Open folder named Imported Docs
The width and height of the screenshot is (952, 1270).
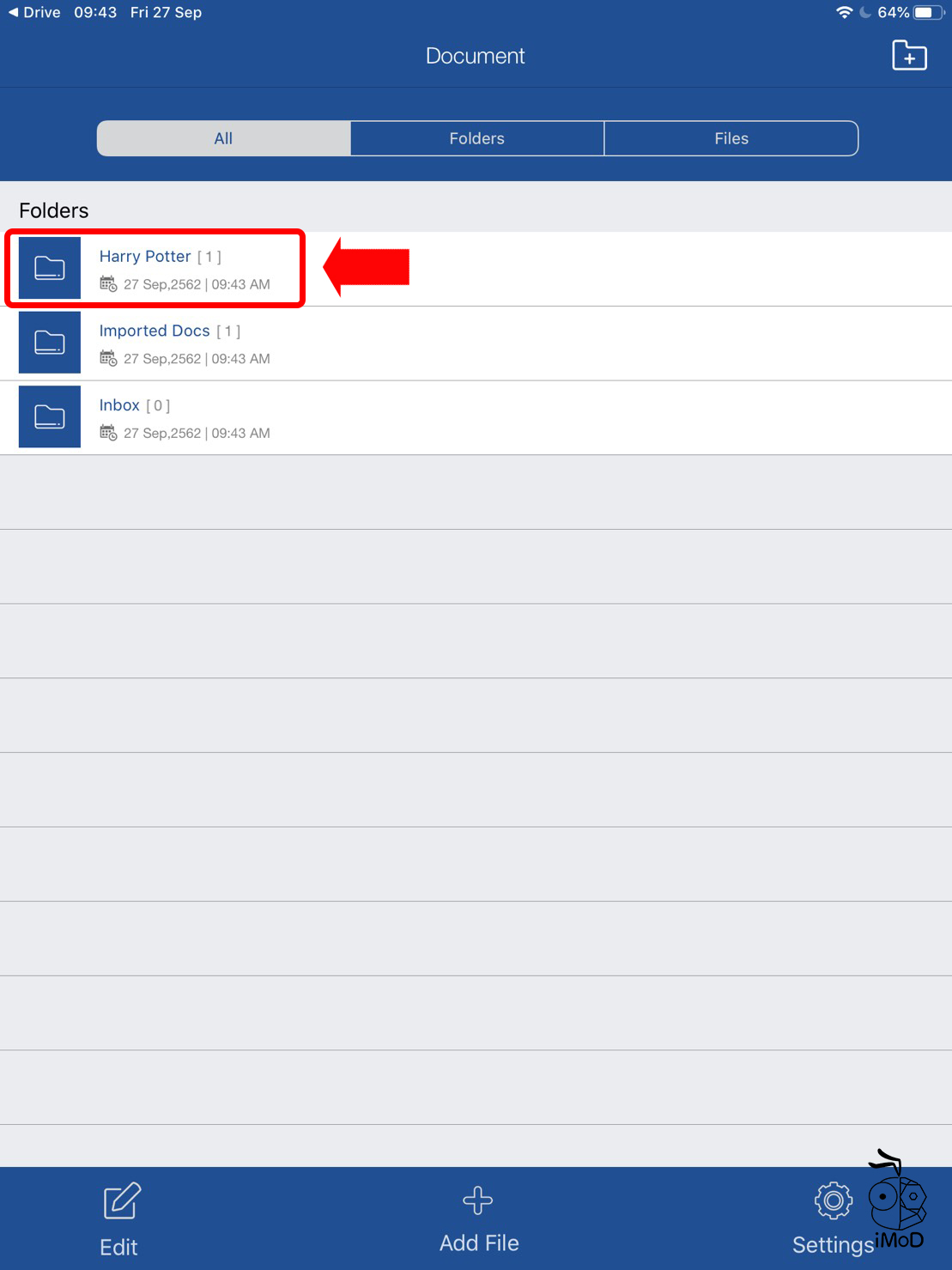tap(155, 331)
